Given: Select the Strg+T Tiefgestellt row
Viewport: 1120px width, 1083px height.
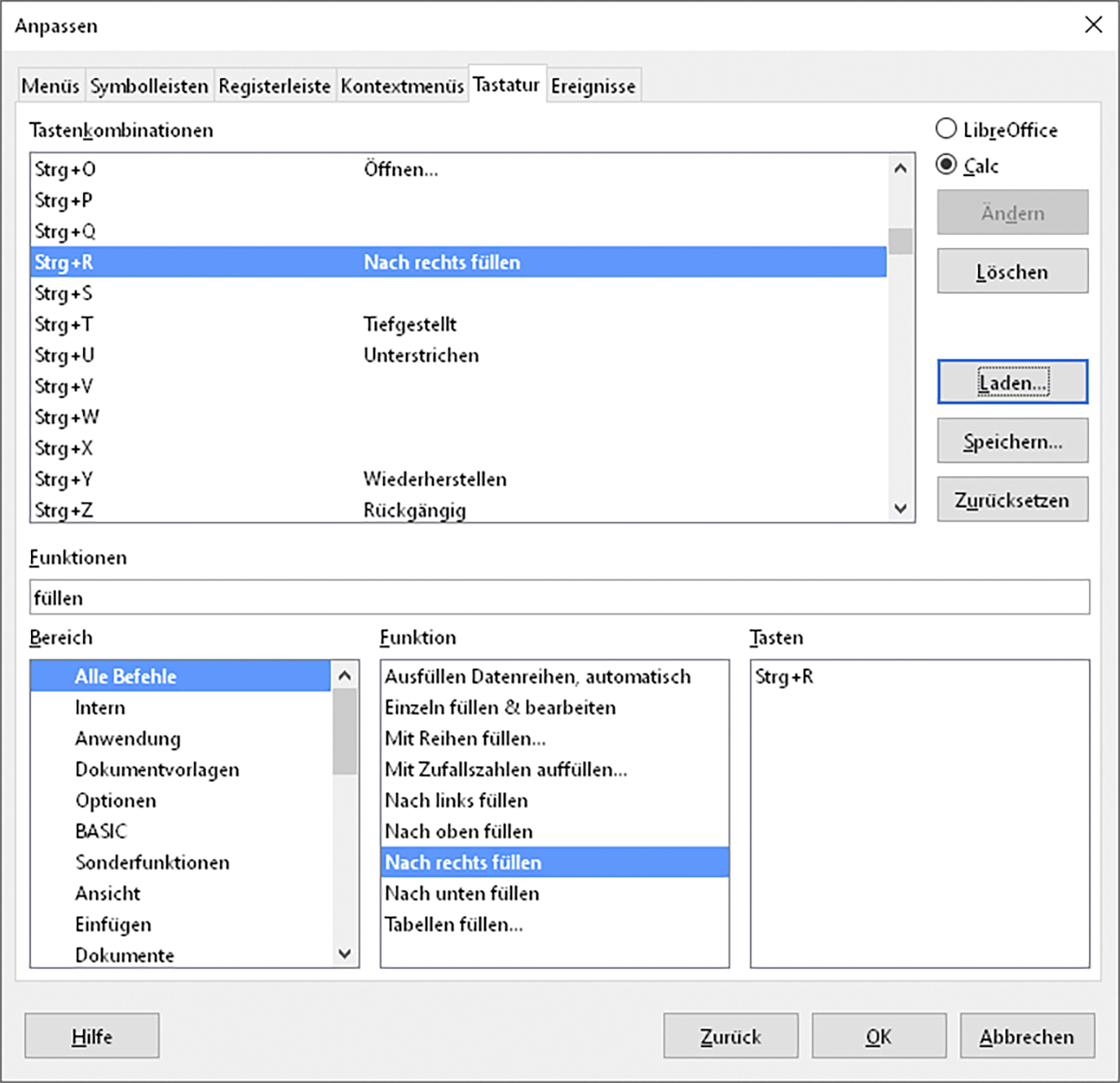Looking at the screenshot, I should (459, 324).
